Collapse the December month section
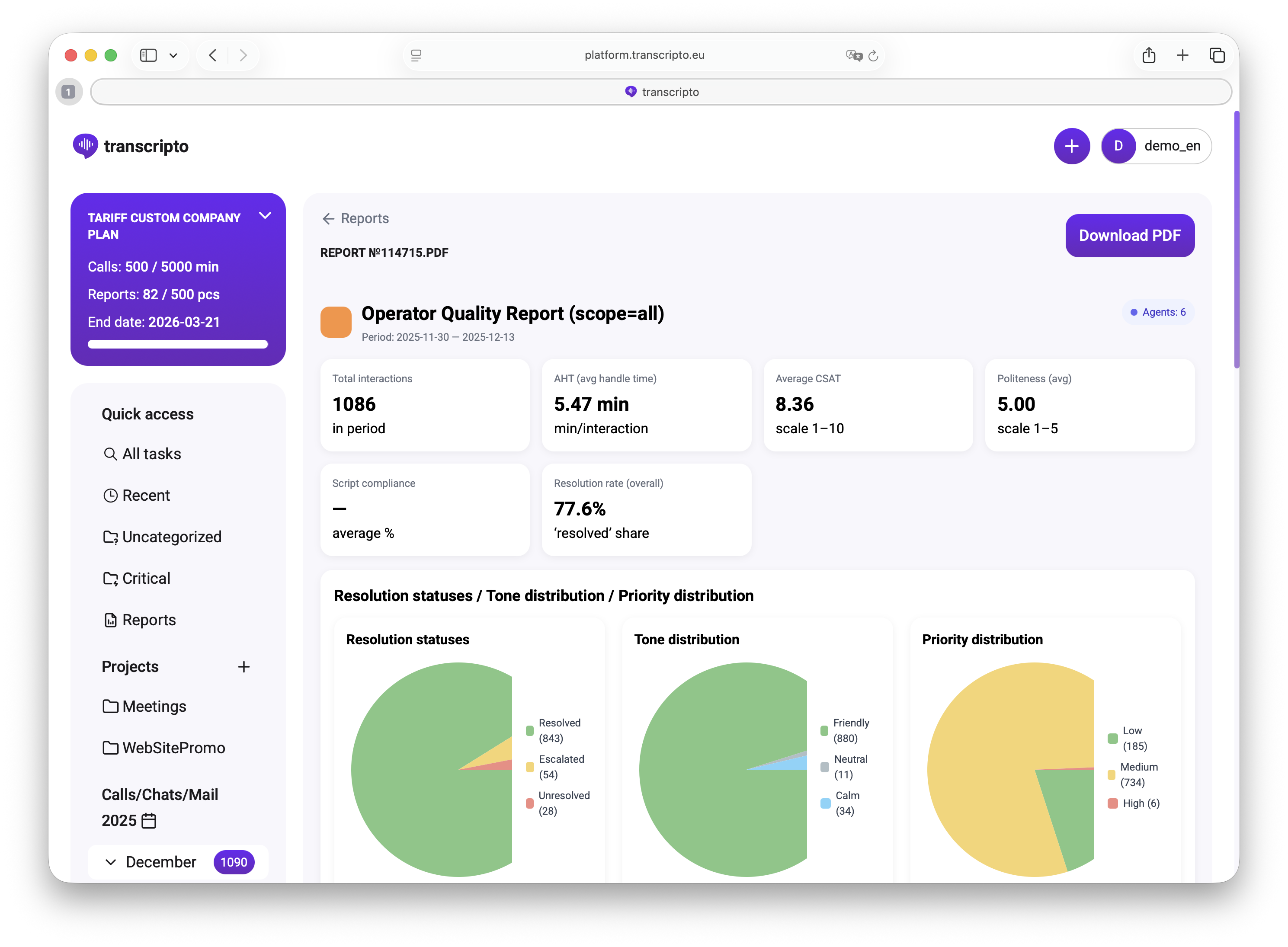This screenshot has height=947, width=1288. click(x=111, y=862)
